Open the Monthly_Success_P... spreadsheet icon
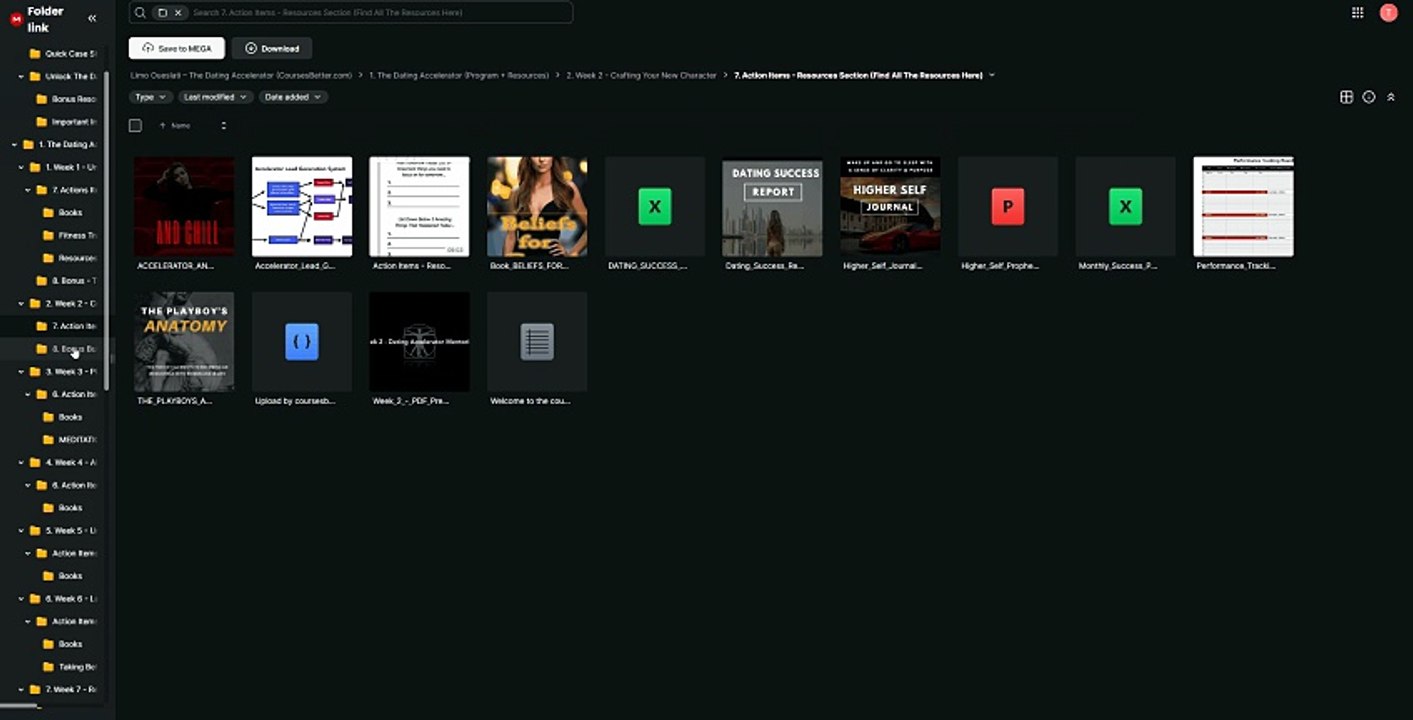This screenshot has height=720, width=1413. (x=1125, y=206)
